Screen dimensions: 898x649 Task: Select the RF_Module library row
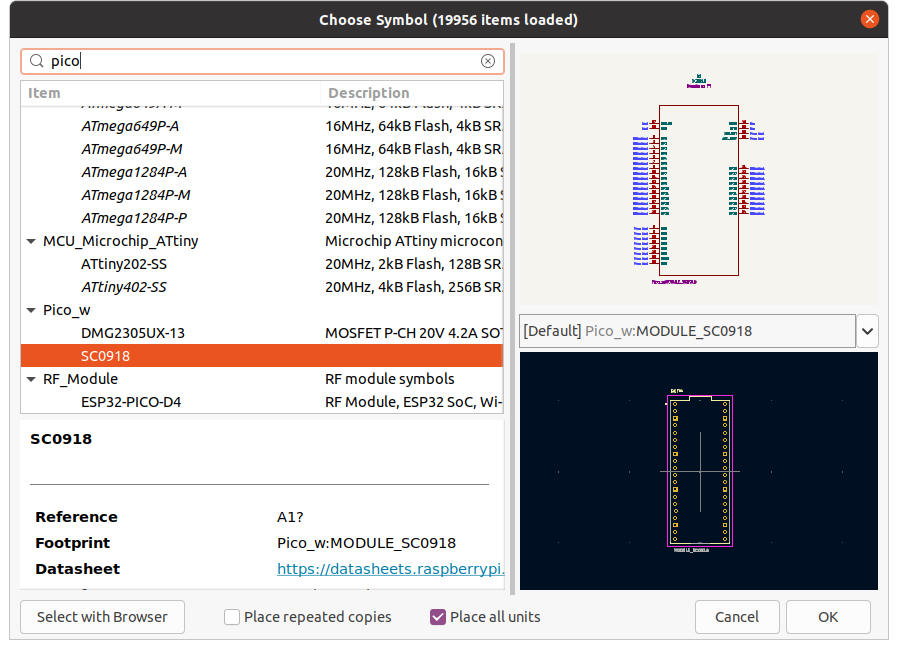coord(262,379)
